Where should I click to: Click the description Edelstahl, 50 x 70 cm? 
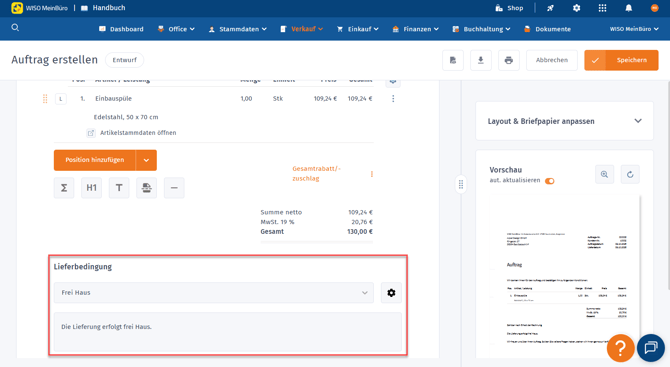pyautogui.click(x=126, y=117)
